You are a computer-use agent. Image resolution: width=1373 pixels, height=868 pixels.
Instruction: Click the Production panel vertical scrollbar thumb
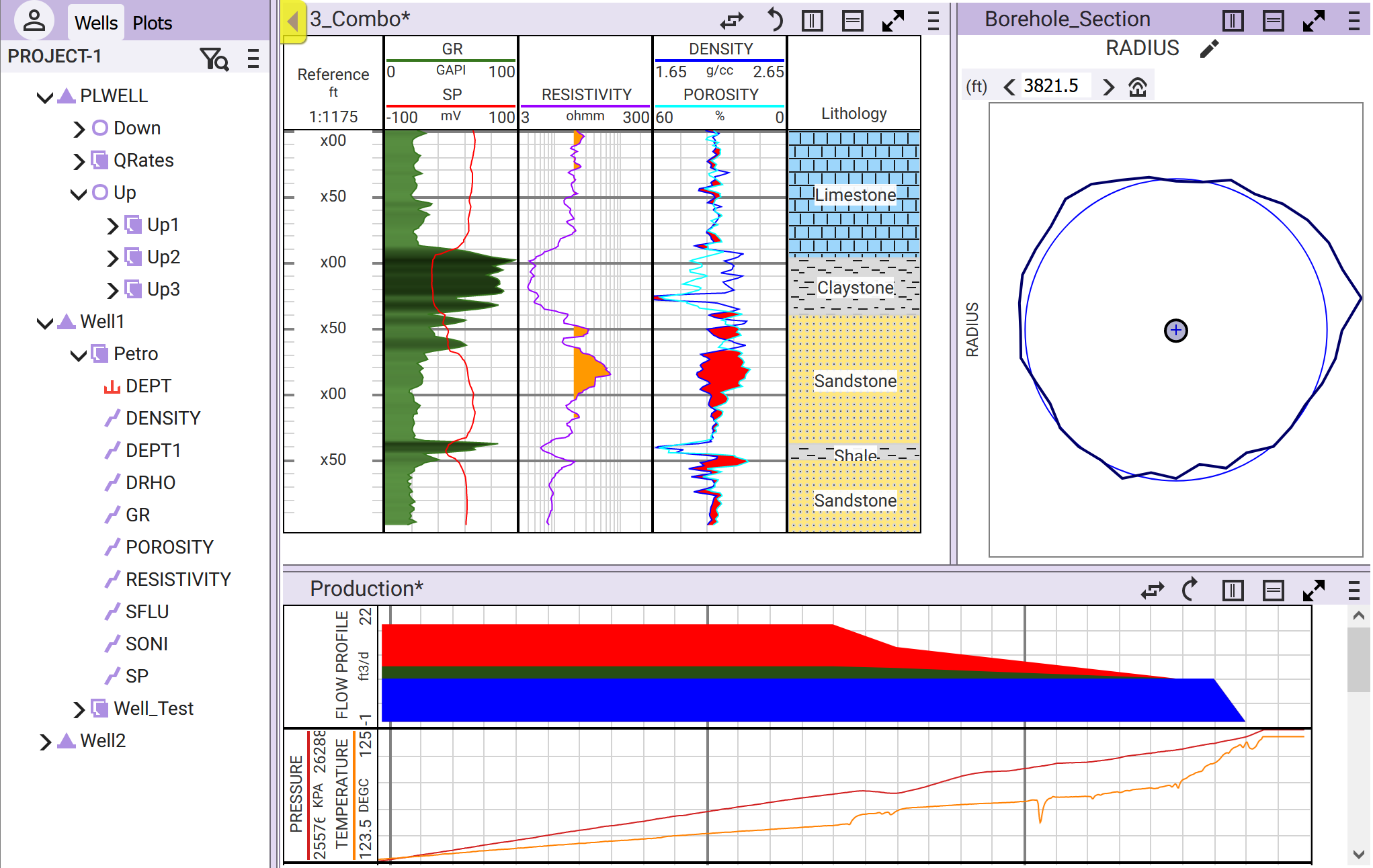click(1358, 658)
